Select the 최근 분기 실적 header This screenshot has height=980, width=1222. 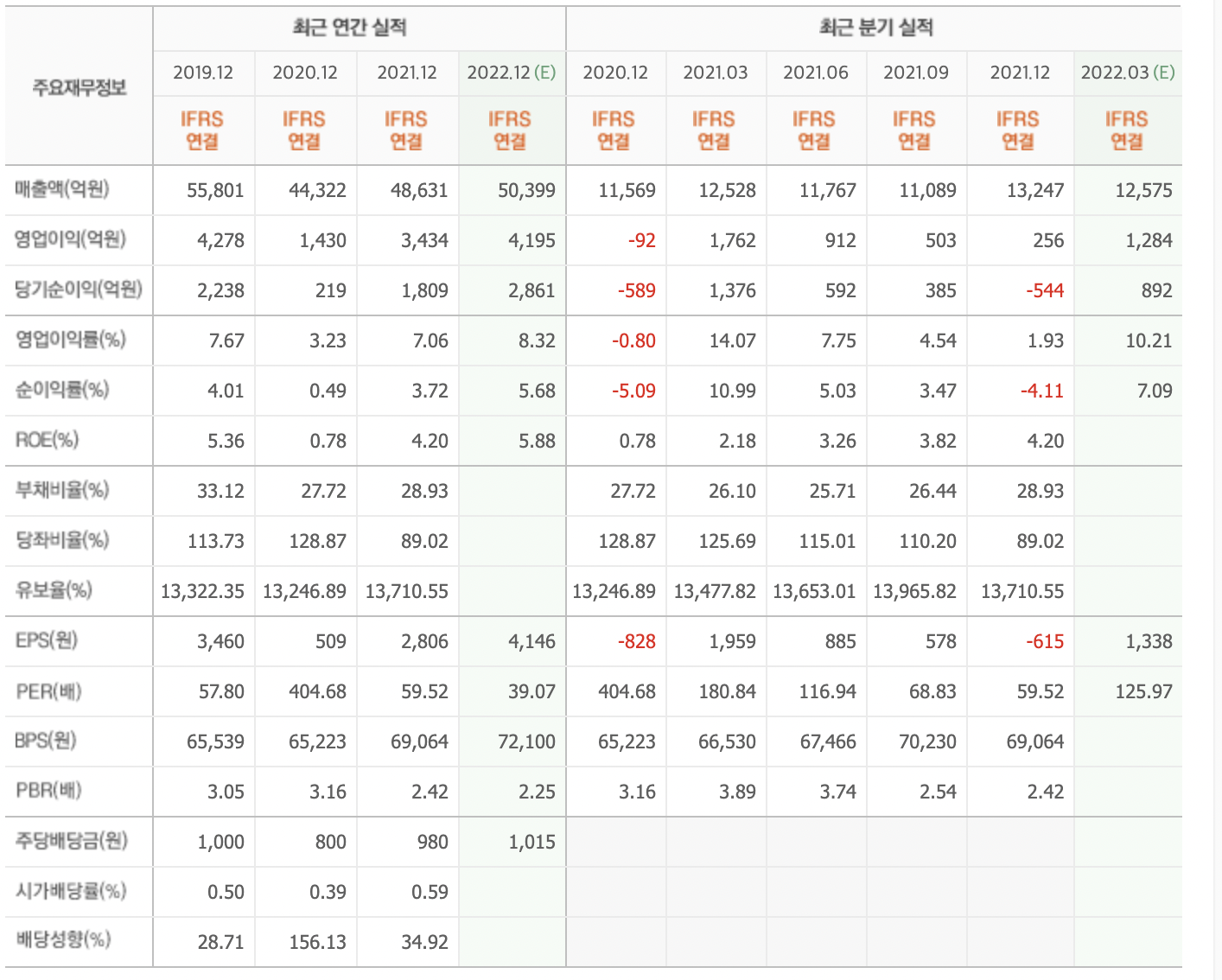click(875, 28)
